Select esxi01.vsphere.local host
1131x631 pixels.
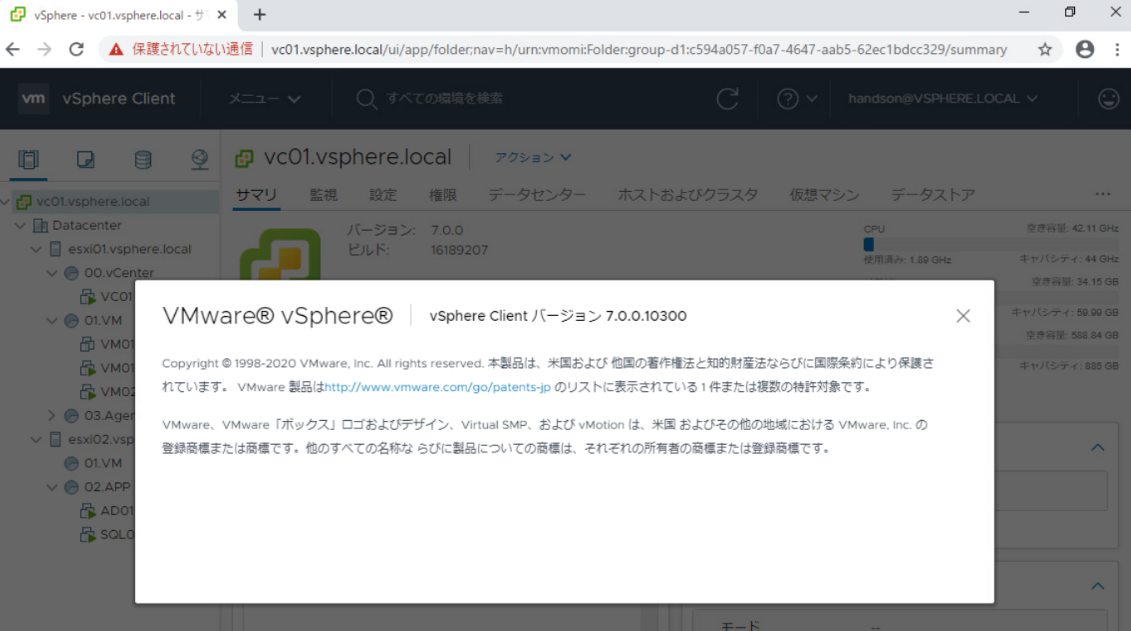(129, 250)
